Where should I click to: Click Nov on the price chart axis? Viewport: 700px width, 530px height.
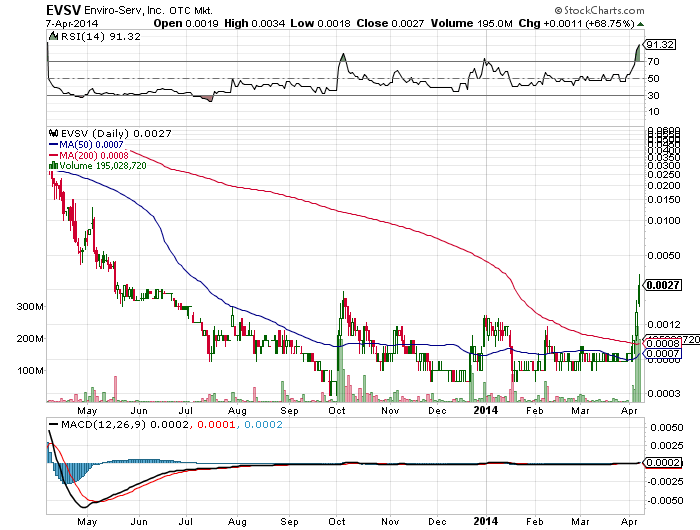tap(390, 411)
